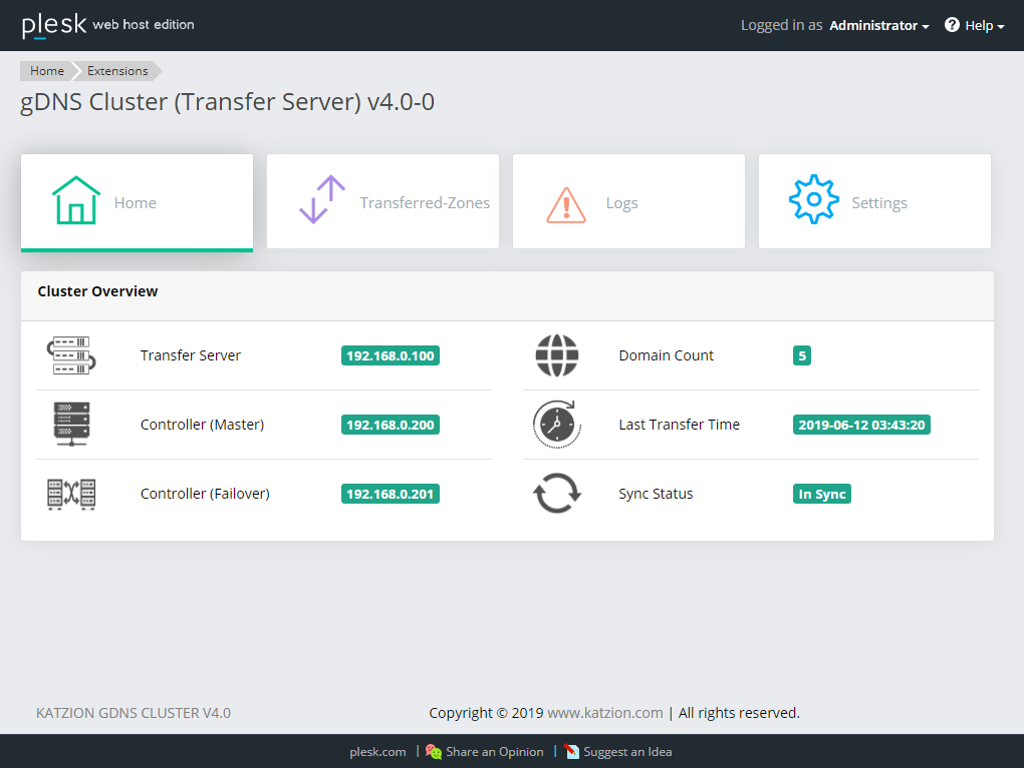Click the Suggest an Idea icon
The width and height of the screenshot is (1024, 768).
click(571, 752)
